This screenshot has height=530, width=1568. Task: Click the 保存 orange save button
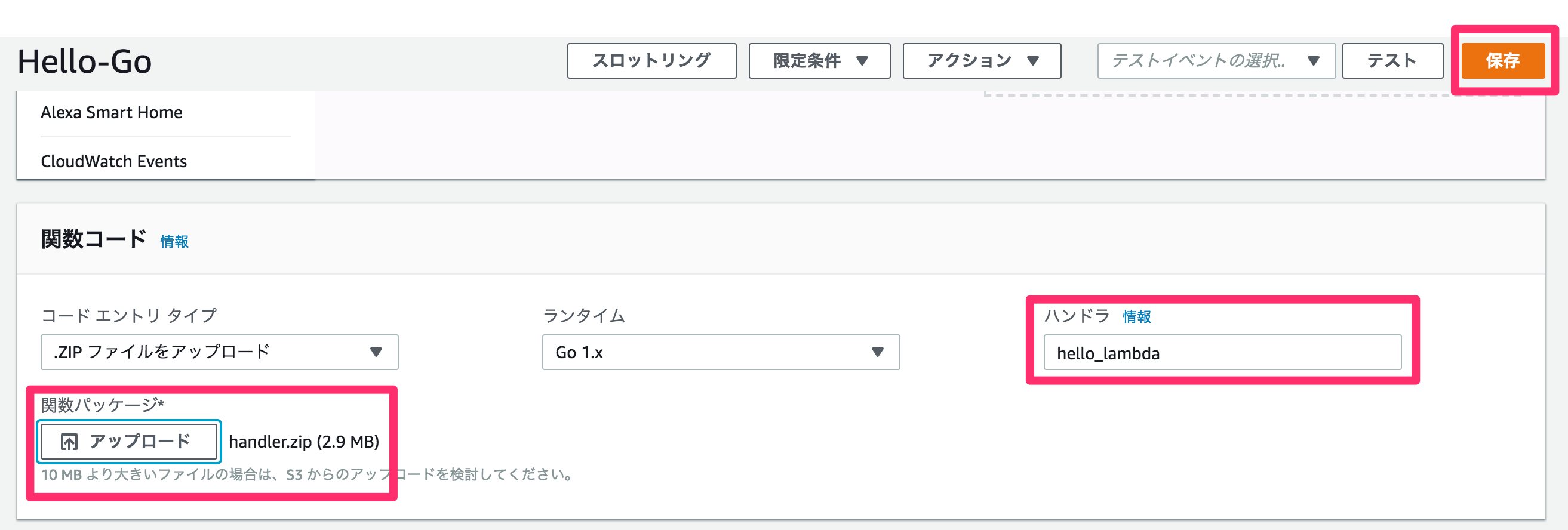(x=1503, y=60)
